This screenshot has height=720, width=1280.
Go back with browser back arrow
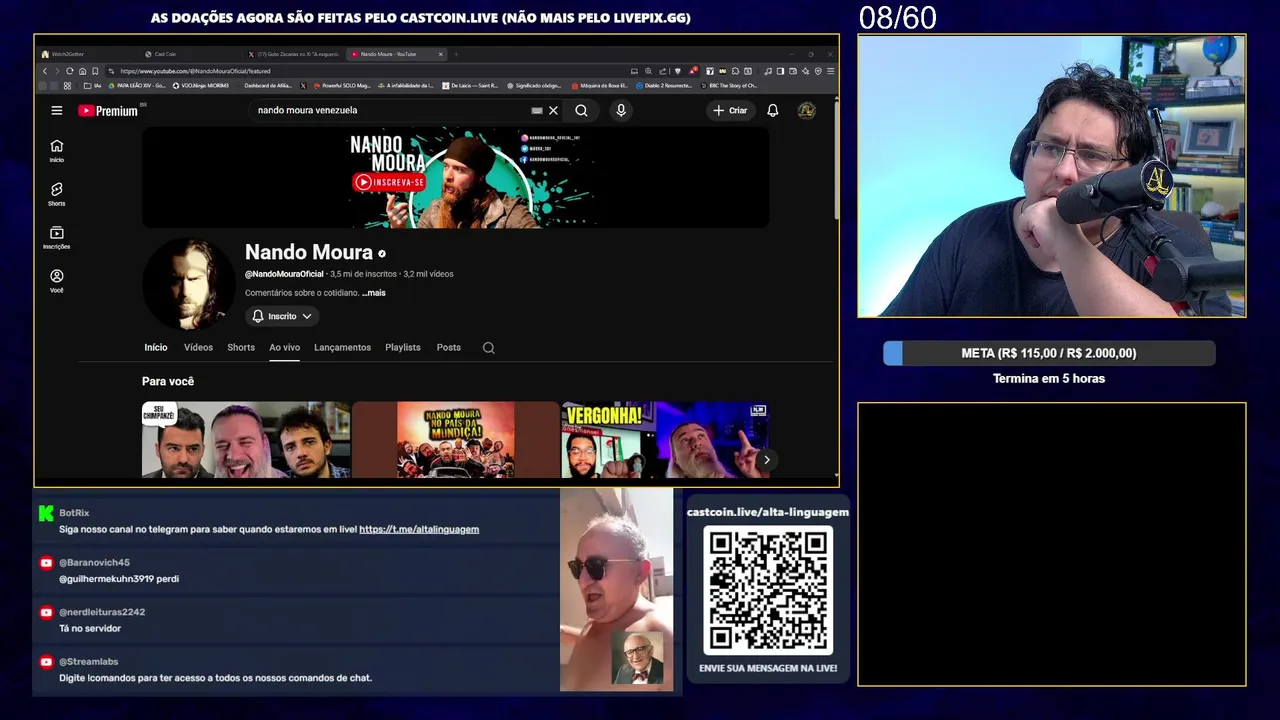(44, 71)
